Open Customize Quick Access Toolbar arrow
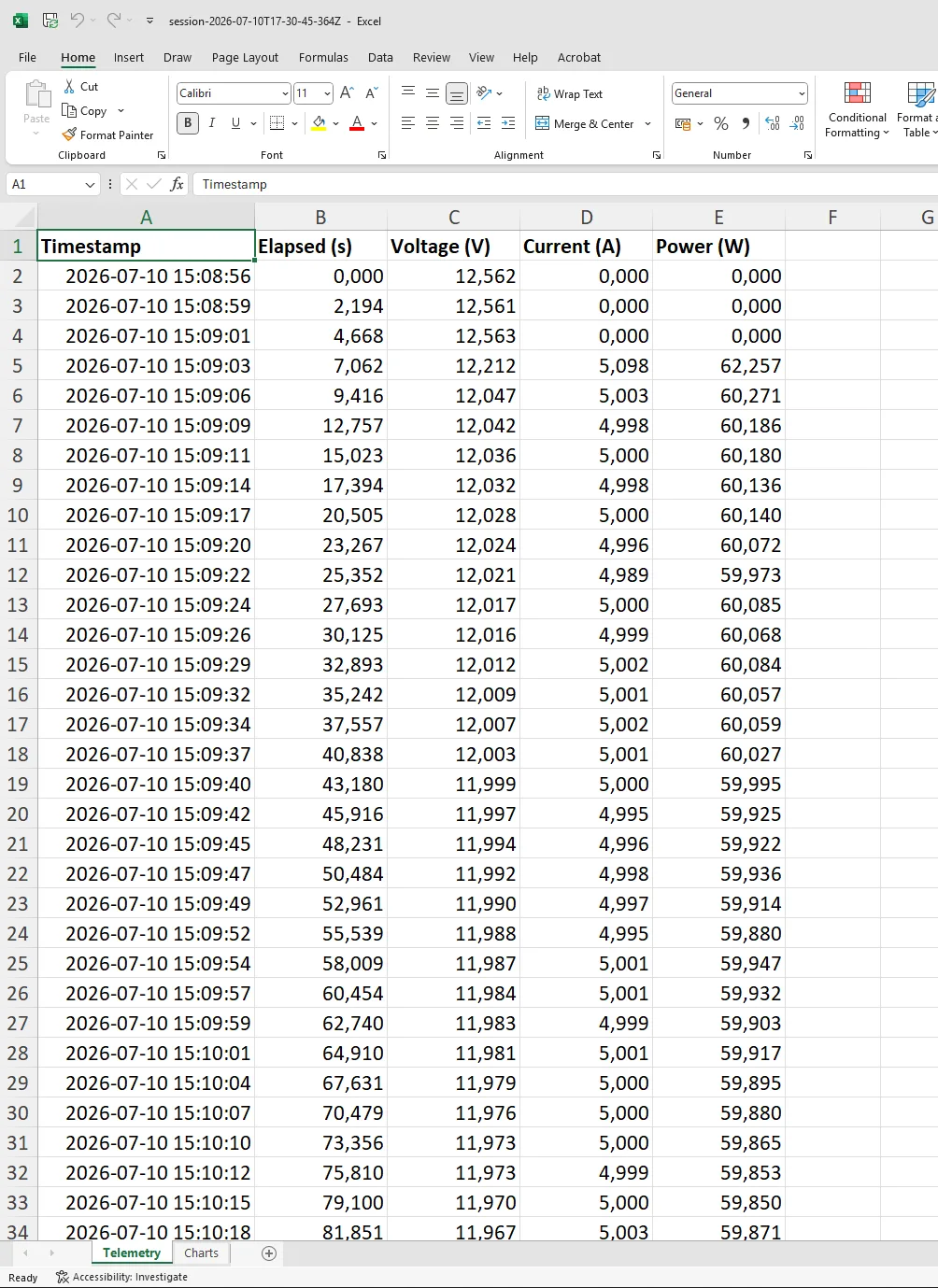The image size is (938, 1288). (149, 21)
